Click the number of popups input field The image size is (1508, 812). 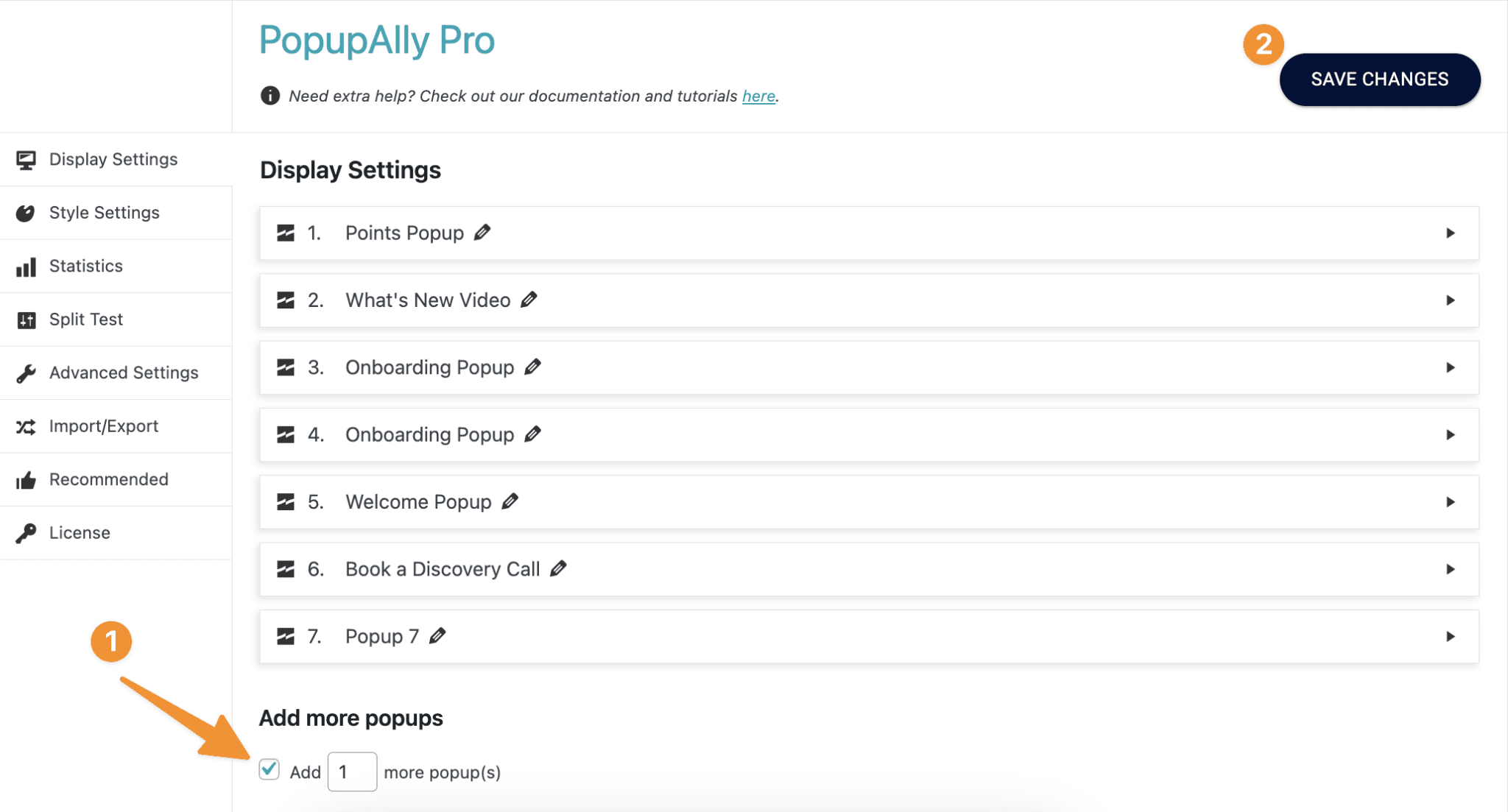click(x=352, y=772)
